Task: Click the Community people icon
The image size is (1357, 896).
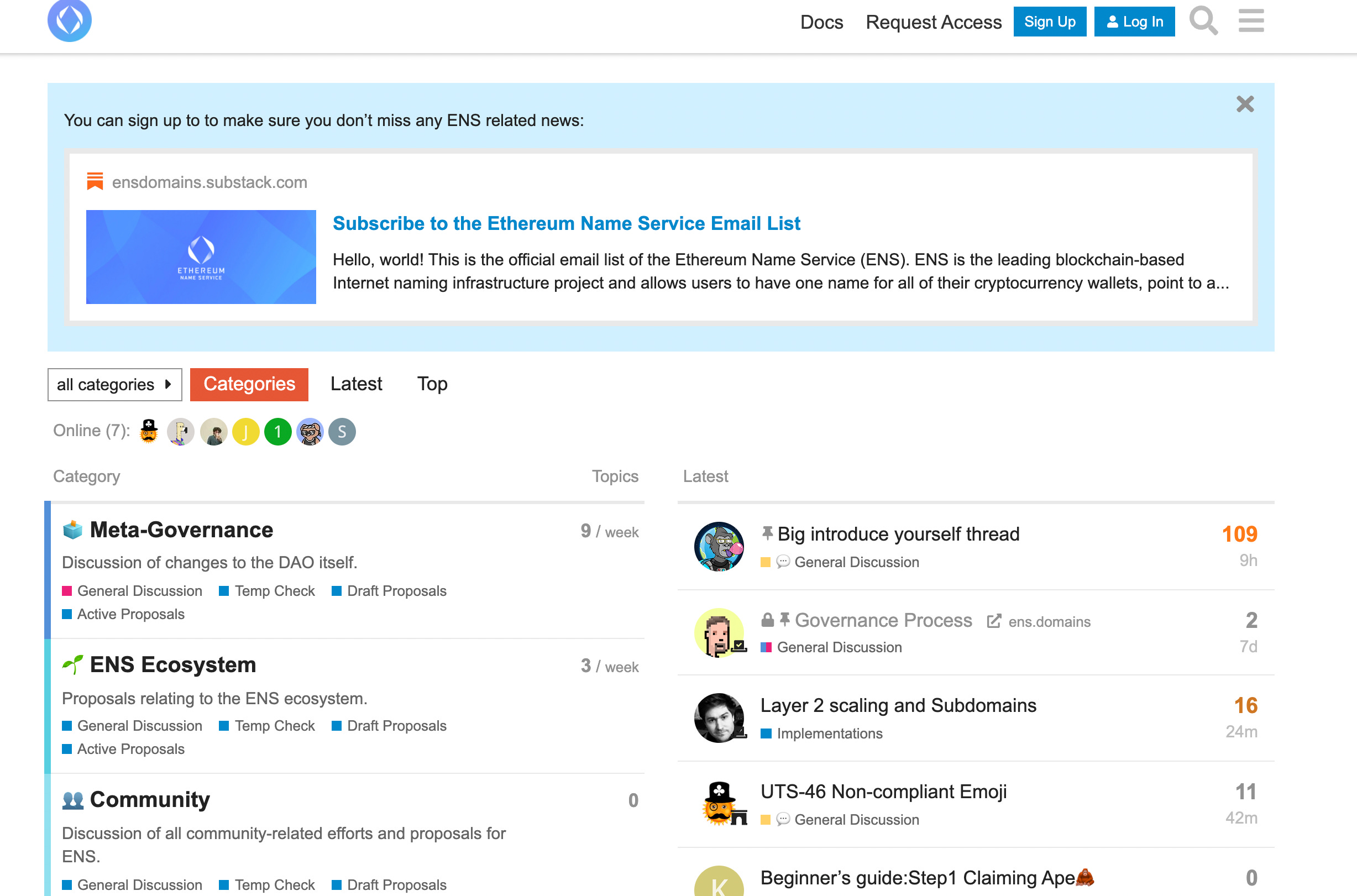Action: click(72, 799)
